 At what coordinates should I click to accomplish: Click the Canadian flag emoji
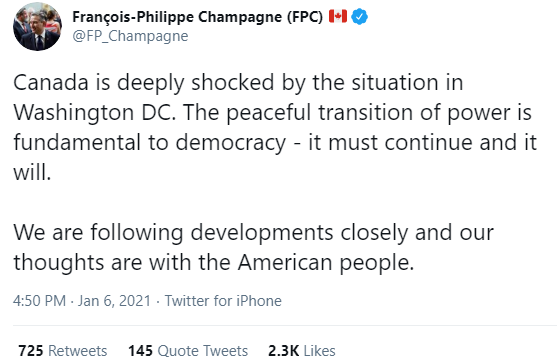338,16
